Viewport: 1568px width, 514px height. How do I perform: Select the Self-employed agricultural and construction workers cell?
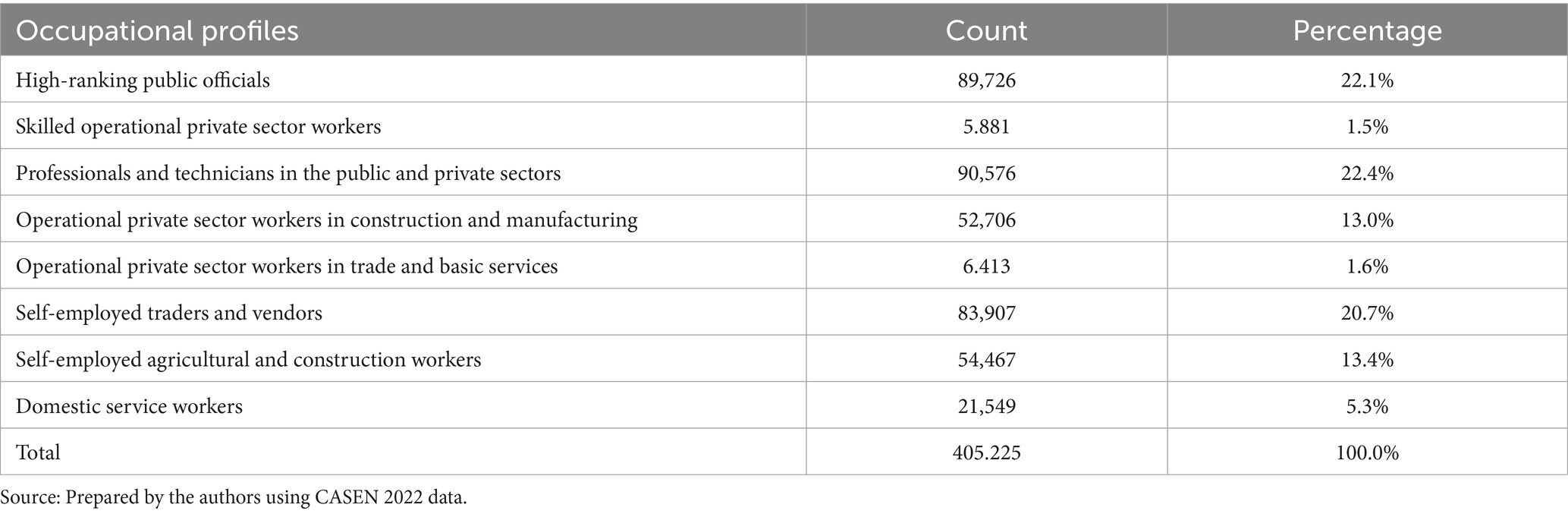pyautogui.click(x=248, y=359)
